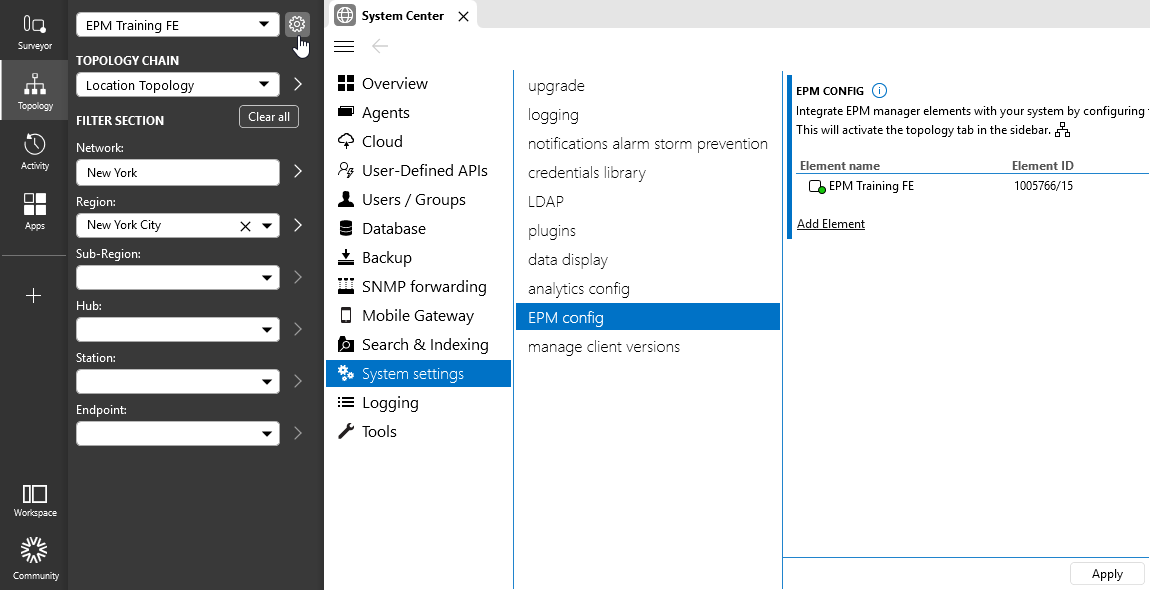The width and height of the screenshot is (1150, 590).
Task: Click the plus add-sidebar-item icon
Action: coord(34,296)
